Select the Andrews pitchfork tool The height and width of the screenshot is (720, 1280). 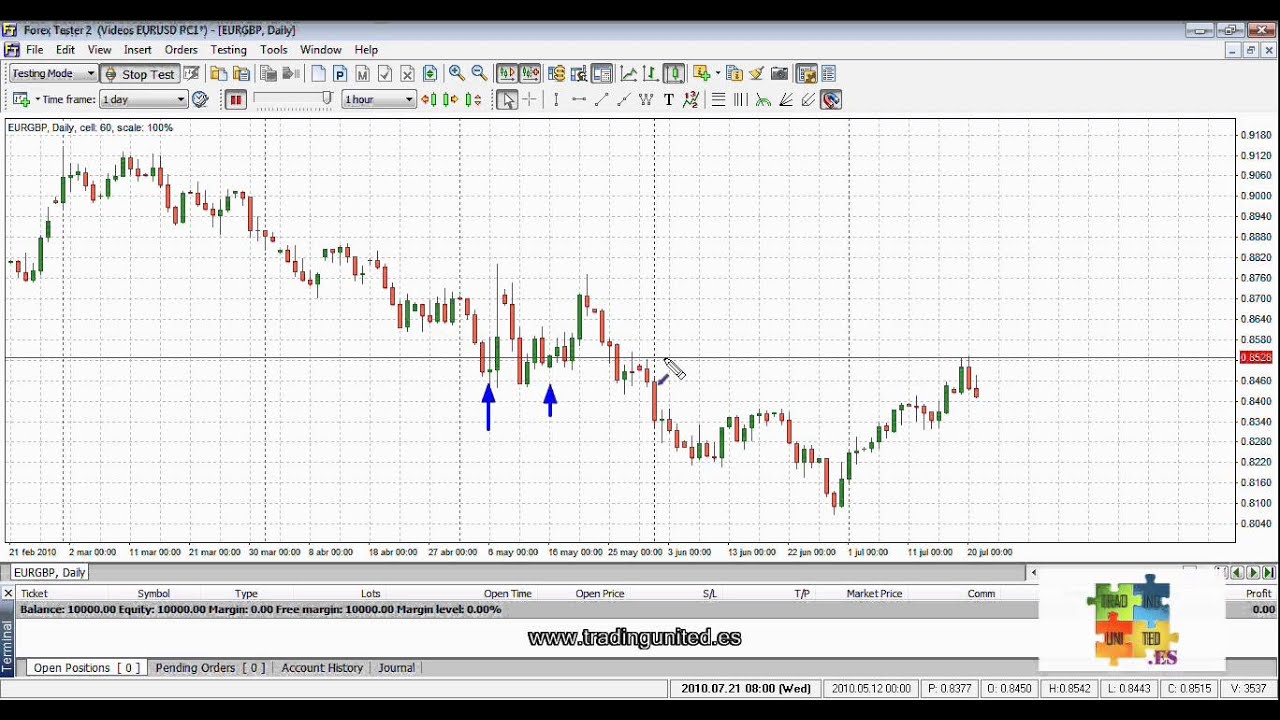click(x=808, y=99)
